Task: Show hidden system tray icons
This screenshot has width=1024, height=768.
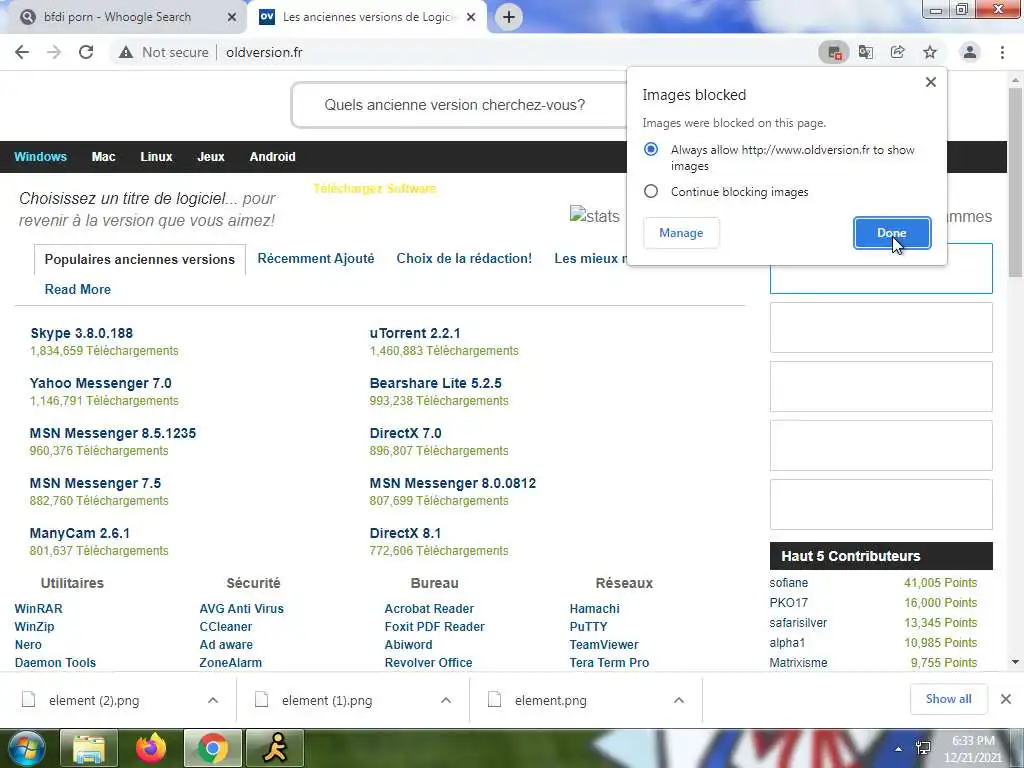Action: pyautogui.click(x=899, y=749)
